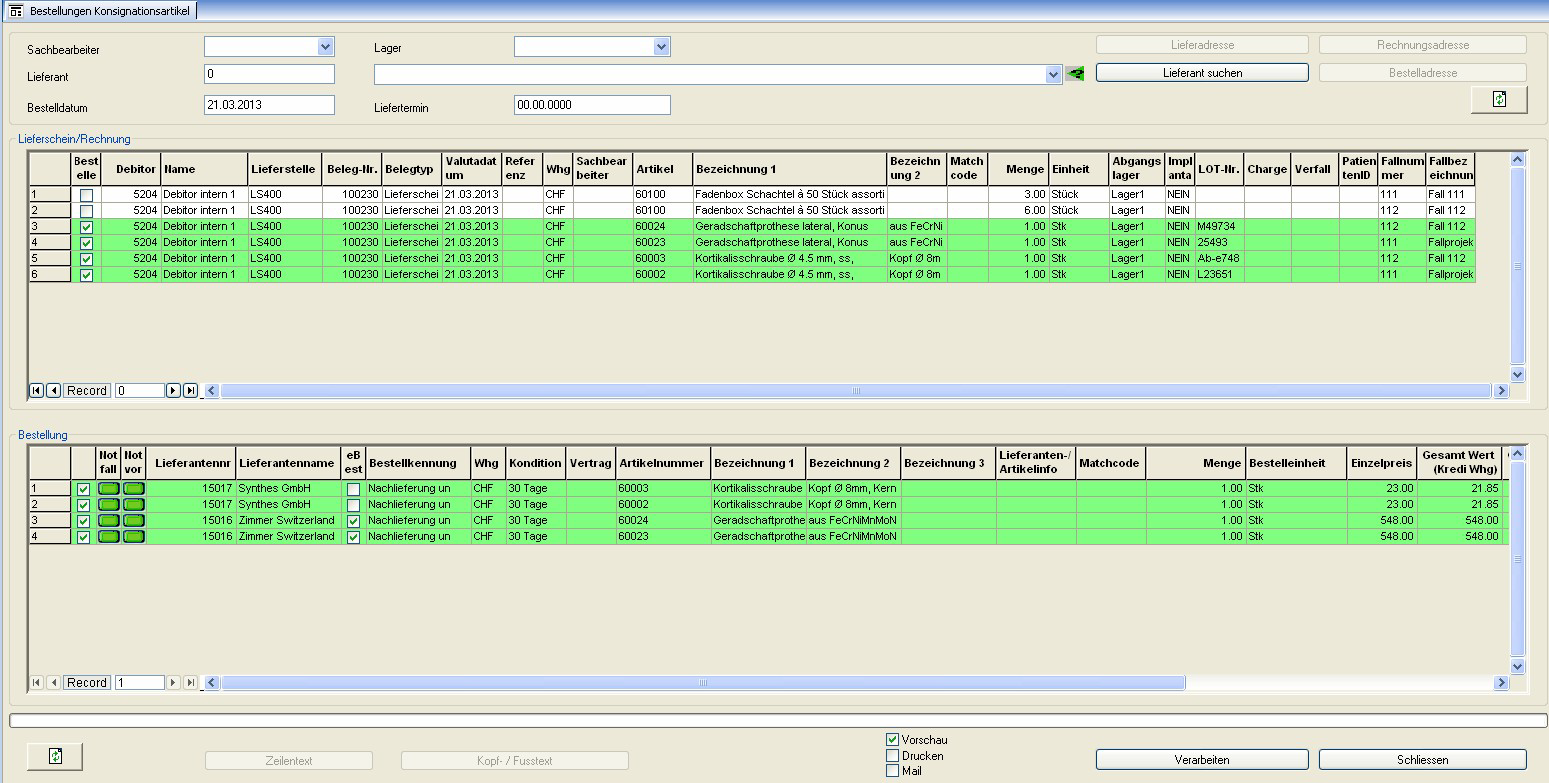The height and width of the screenshot is (783, 1549).
Task: Sort by the Lieferantenname column header
Action: [286, 463]
